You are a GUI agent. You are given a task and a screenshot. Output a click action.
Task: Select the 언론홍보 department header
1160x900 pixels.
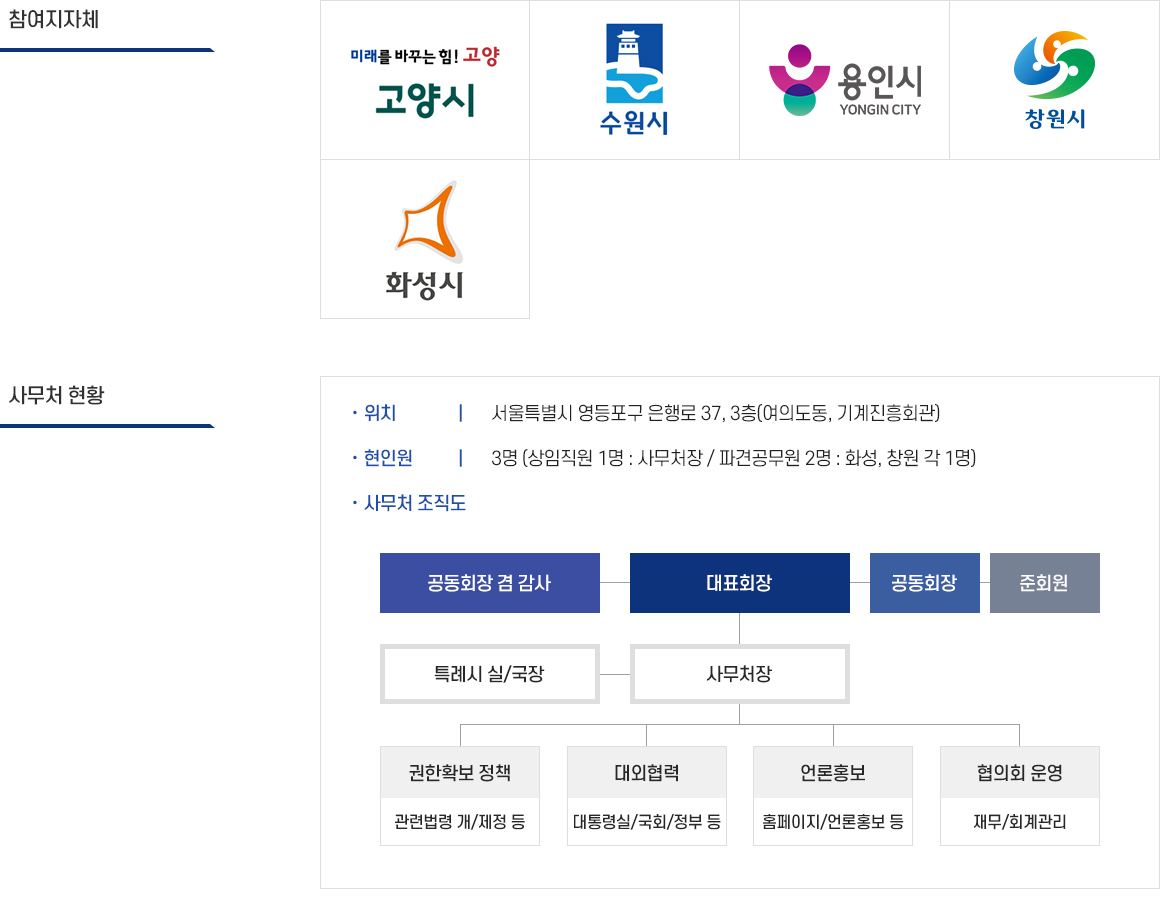point(833,773)
